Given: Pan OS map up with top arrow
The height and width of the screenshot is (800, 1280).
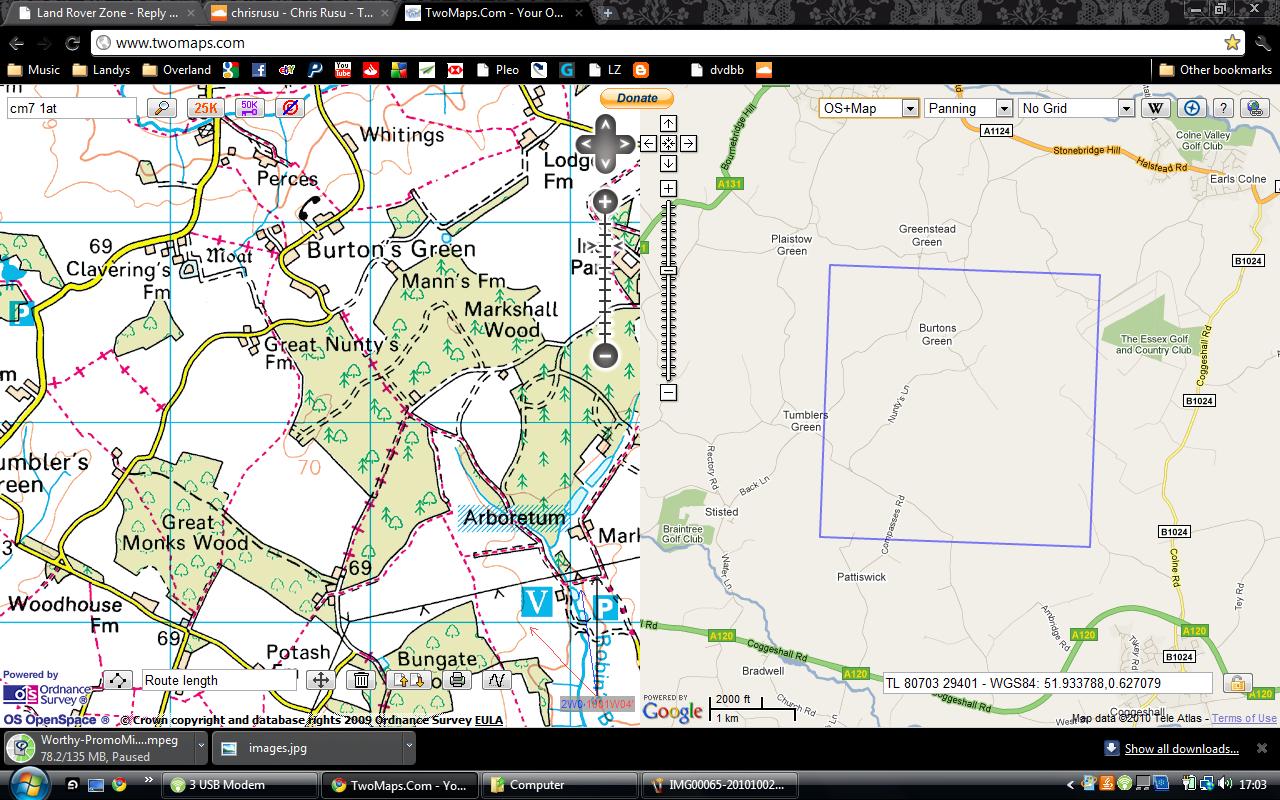Looking at the screenshot, I should (x=605, y=124).
